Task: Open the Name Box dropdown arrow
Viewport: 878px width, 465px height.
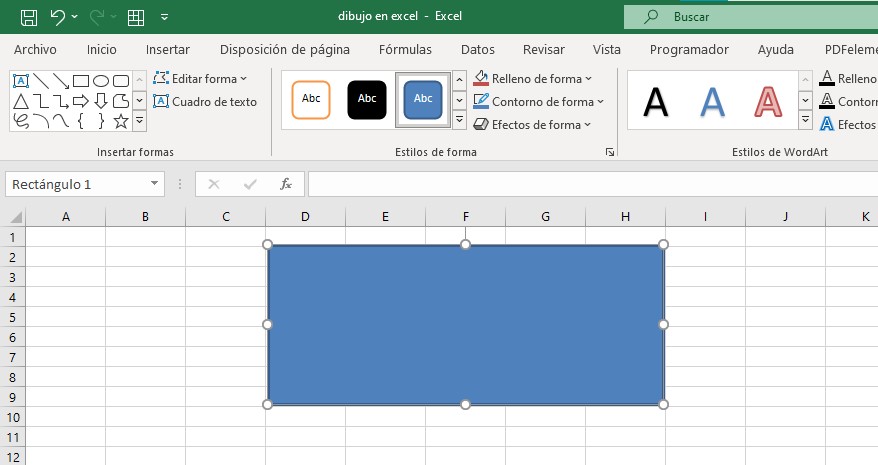Action: coord(154,184)
